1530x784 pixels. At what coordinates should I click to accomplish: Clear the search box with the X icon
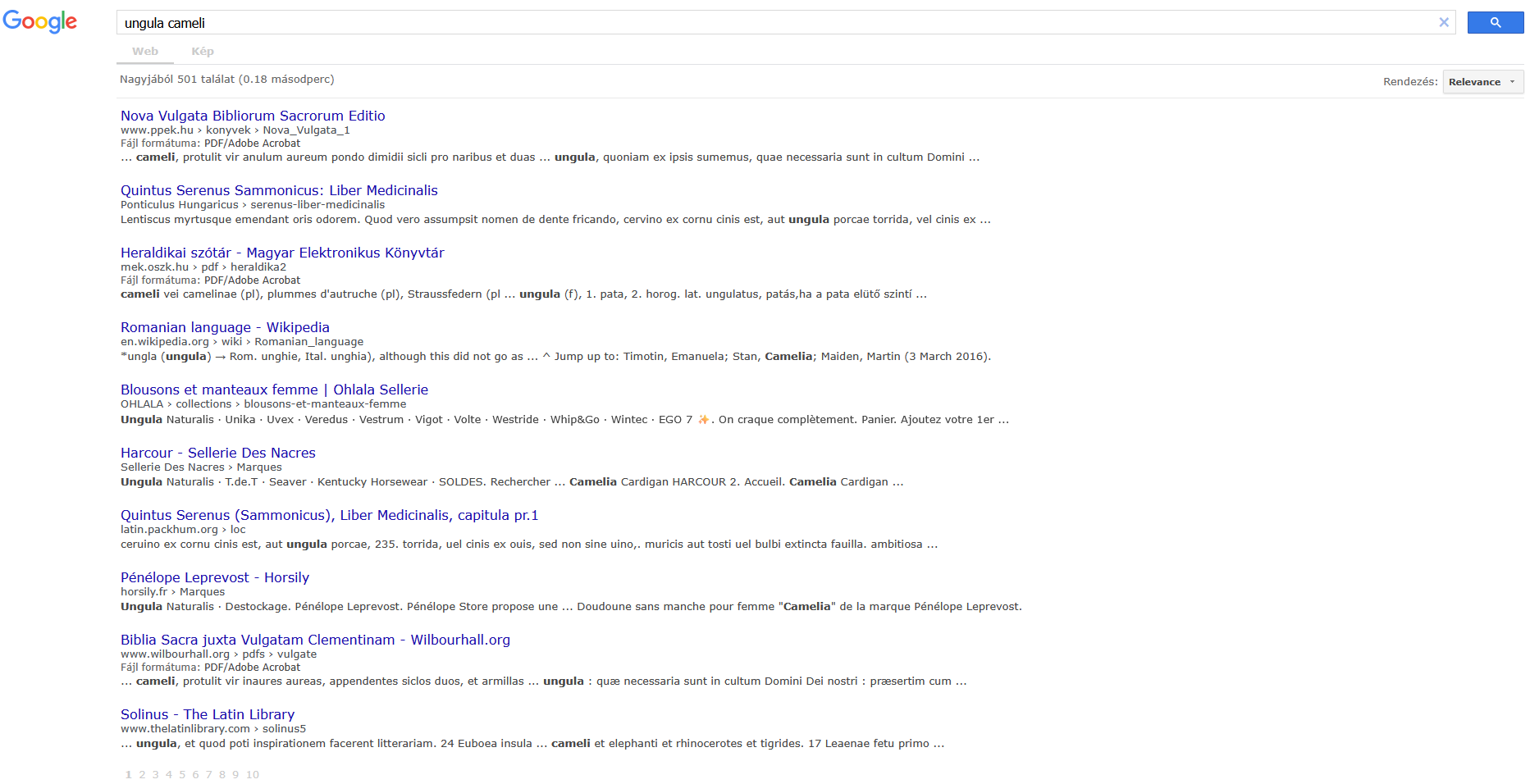coord(1444,23)
